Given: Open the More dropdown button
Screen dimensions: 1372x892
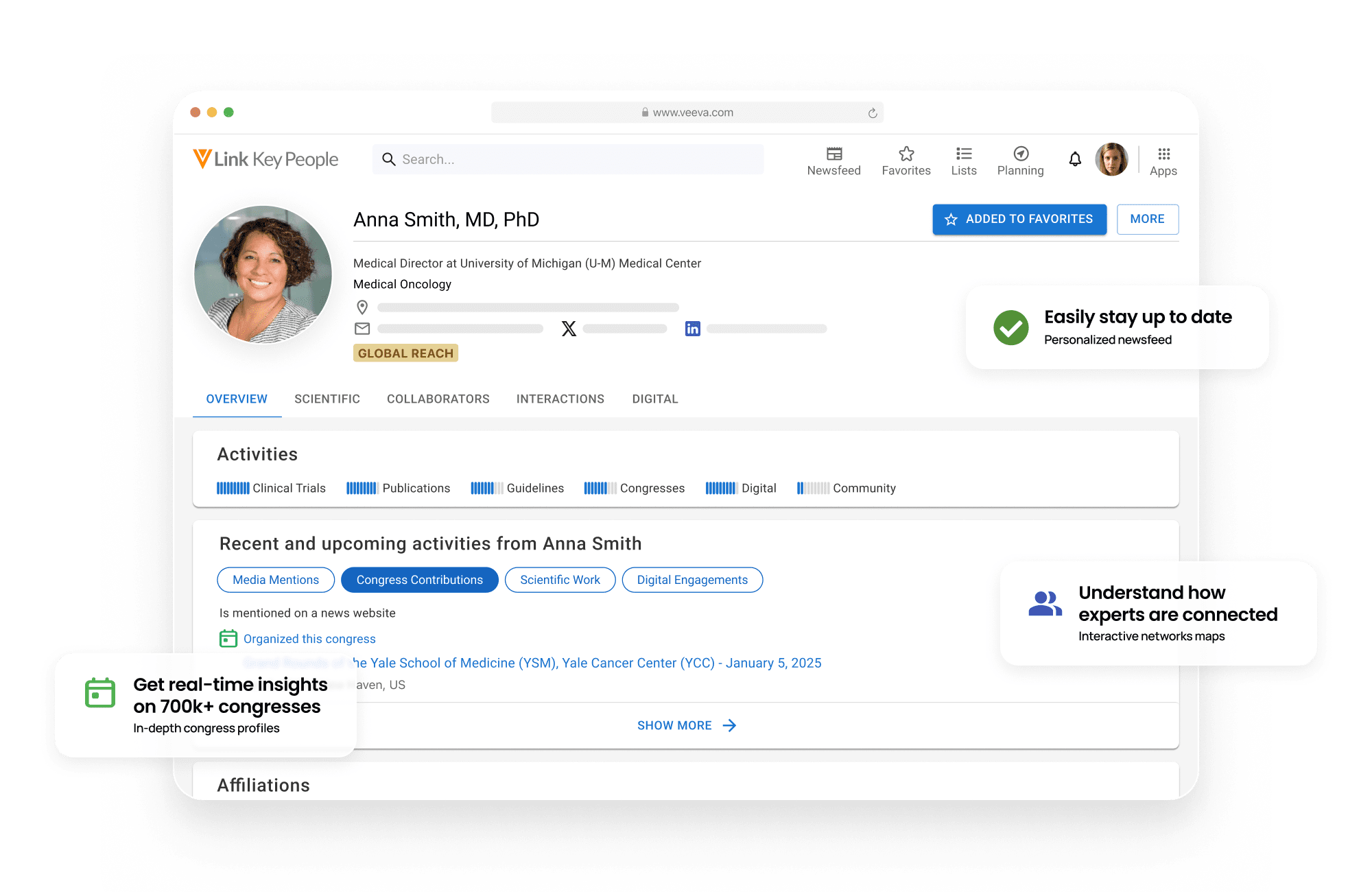Looking at the screenshot, I should pos(1147,220).
